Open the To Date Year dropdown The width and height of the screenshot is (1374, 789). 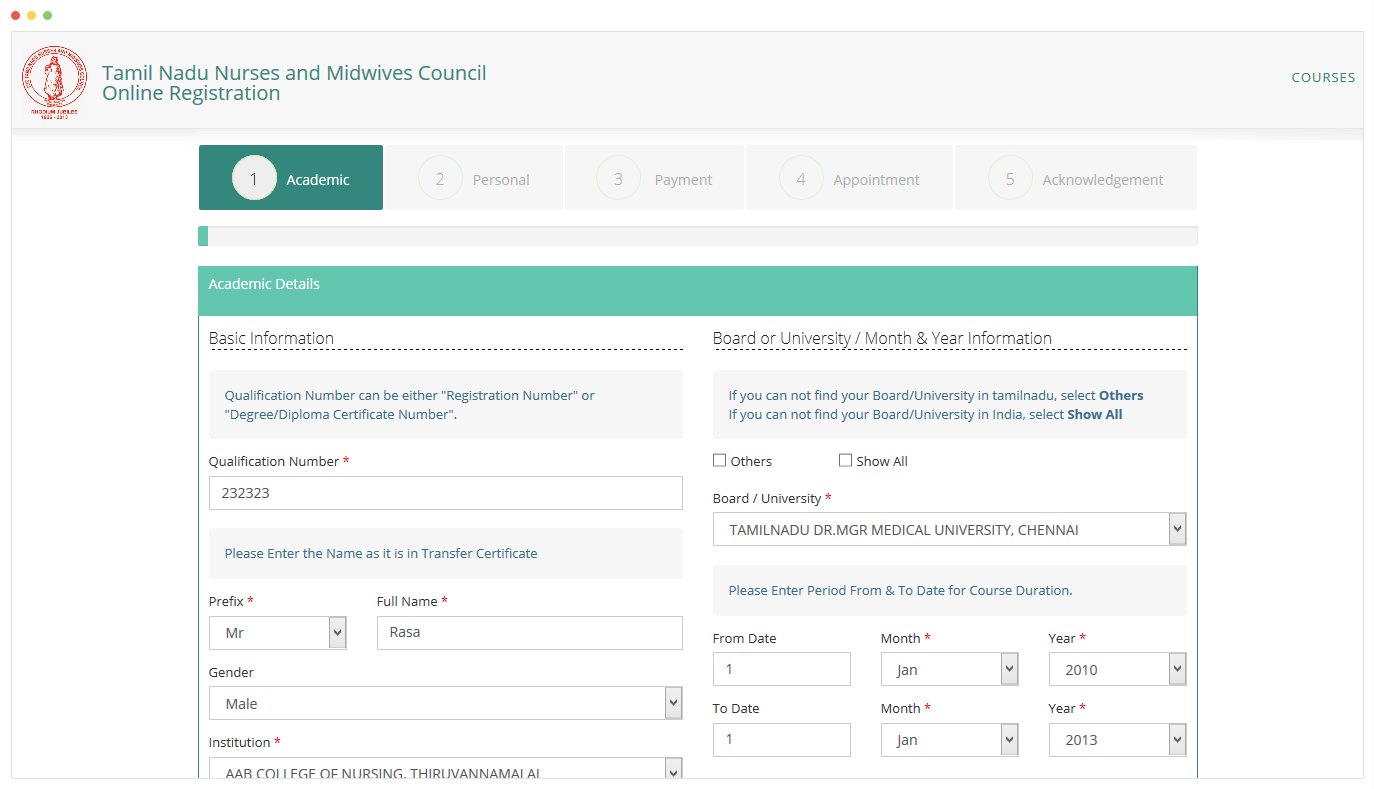click(1118, 739)
